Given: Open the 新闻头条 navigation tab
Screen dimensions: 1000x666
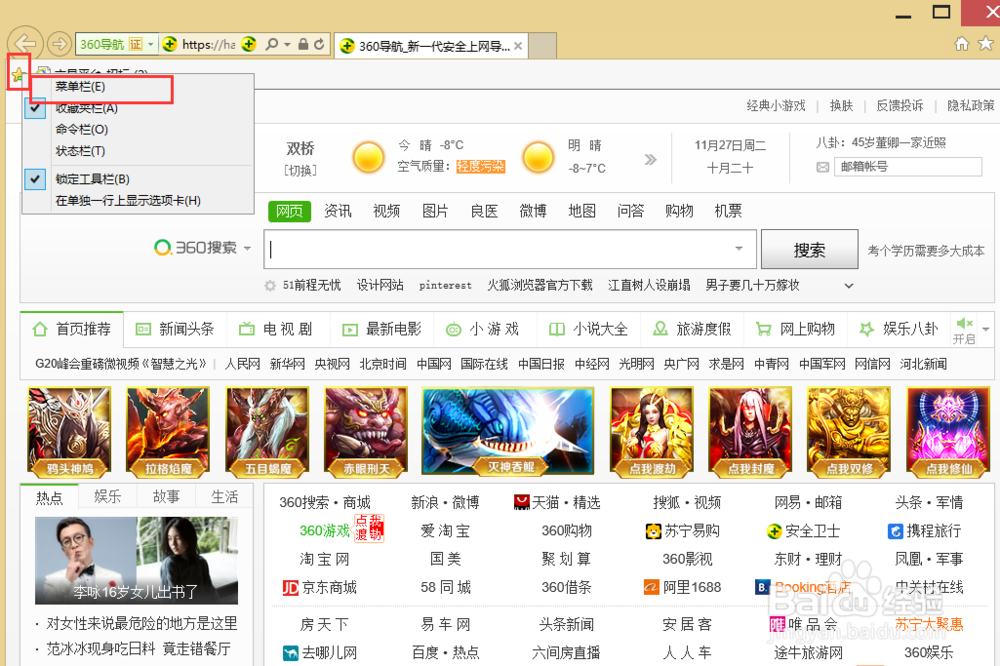Looking at the screenshot, I should pos(175,329).
